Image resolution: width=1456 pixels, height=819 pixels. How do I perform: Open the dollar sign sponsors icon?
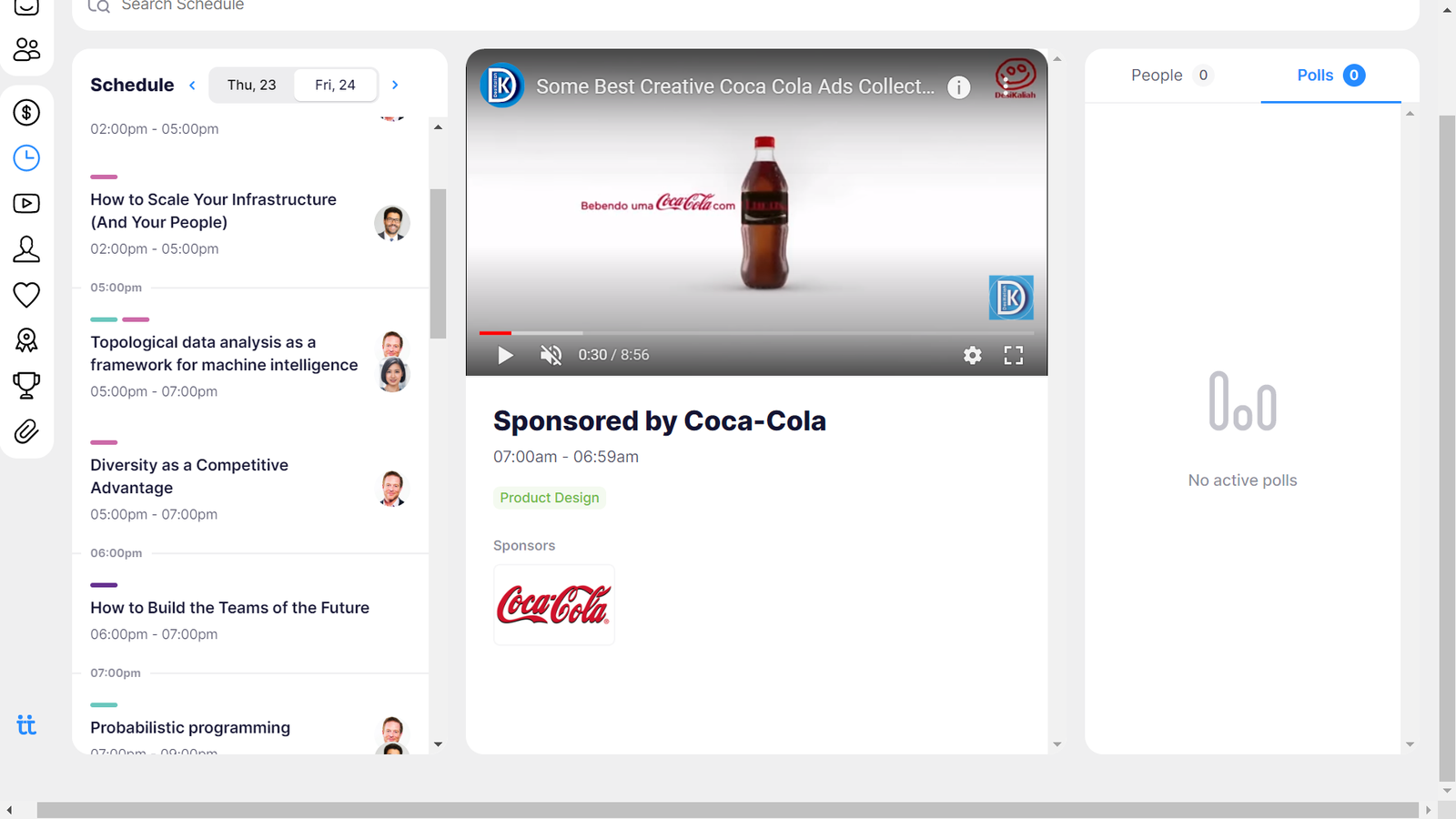tap(26, 113)
